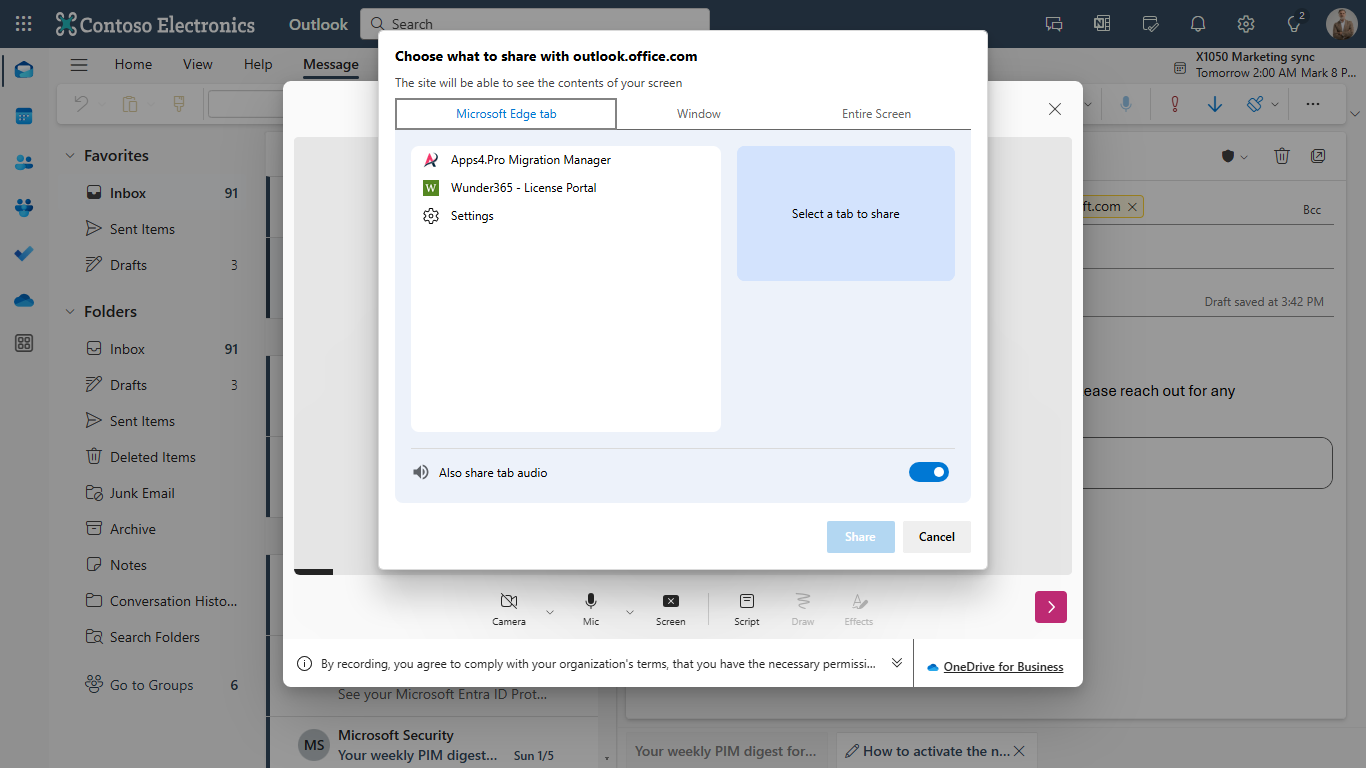1366x768 pixels.
Task: Switch to the Window tab
Action: pyautogui.click(x=698, y=114)
